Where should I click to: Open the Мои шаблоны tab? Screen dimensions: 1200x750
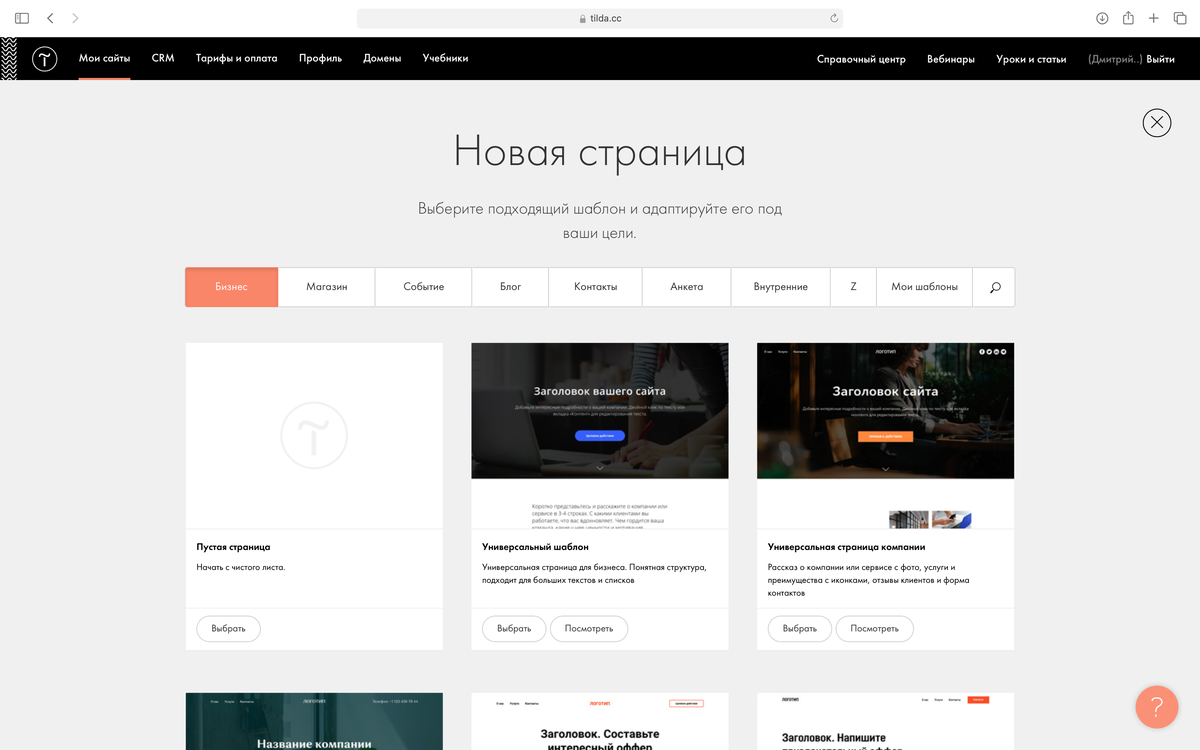point(924,286)
